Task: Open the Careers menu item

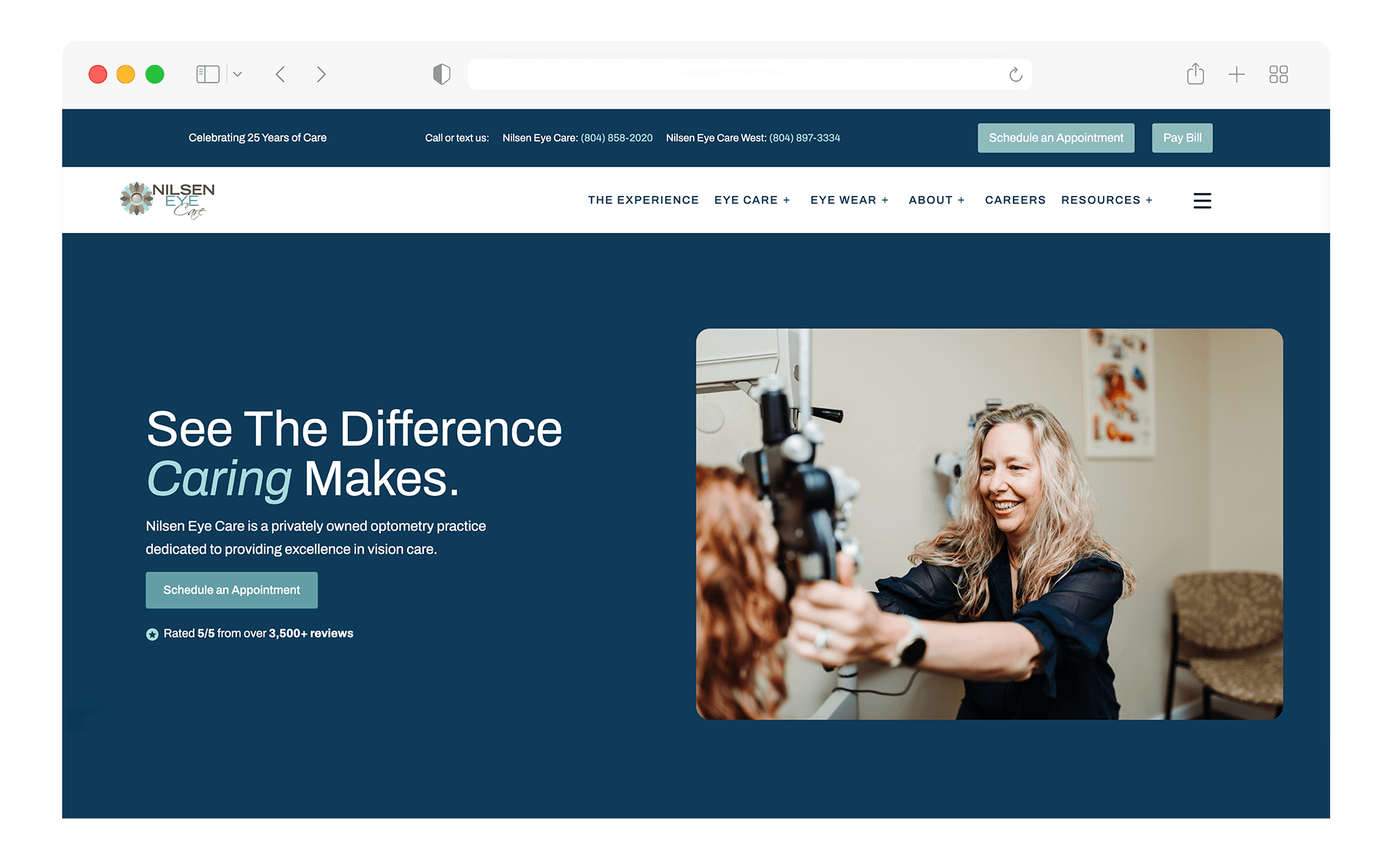Action: pyautogui.click(x=1015, y=200)
